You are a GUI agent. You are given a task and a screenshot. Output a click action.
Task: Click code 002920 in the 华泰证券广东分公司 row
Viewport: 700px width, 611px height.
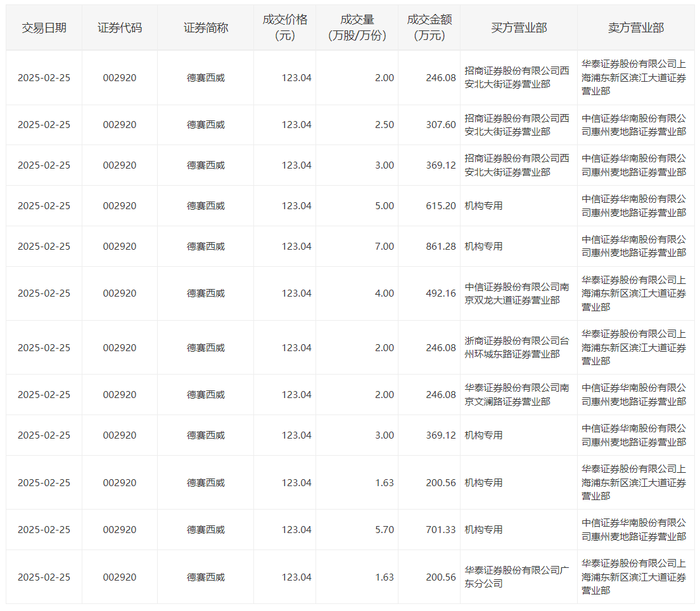[120, 577]
